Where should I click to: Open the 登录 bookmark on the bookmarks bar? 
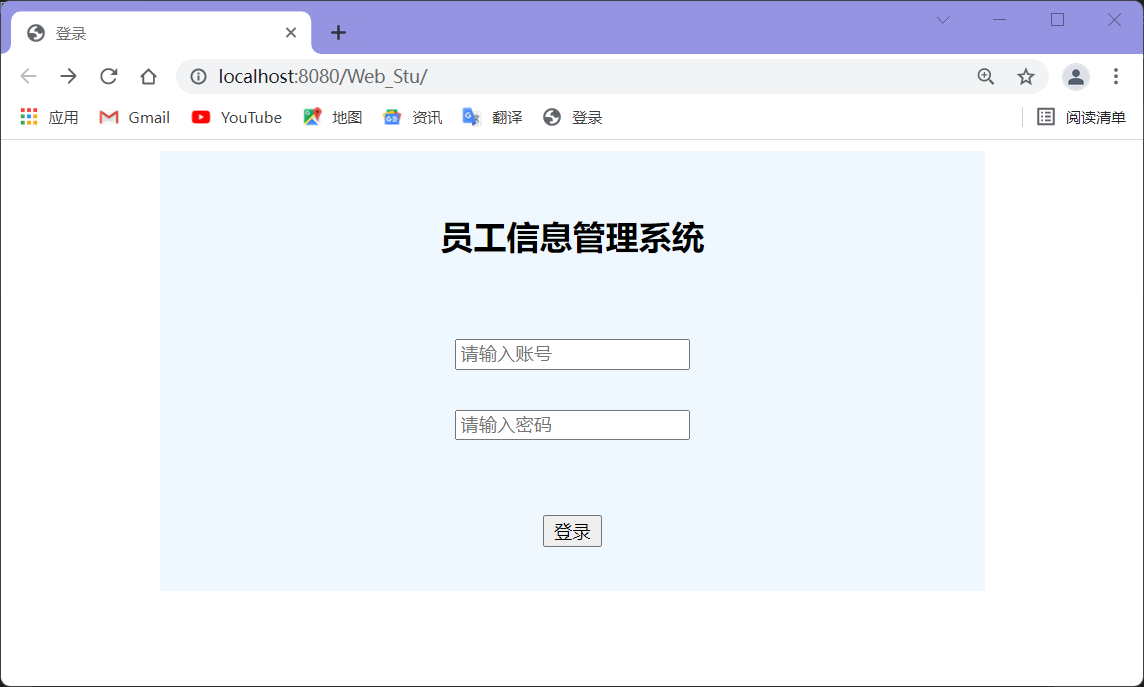point(572,117)
